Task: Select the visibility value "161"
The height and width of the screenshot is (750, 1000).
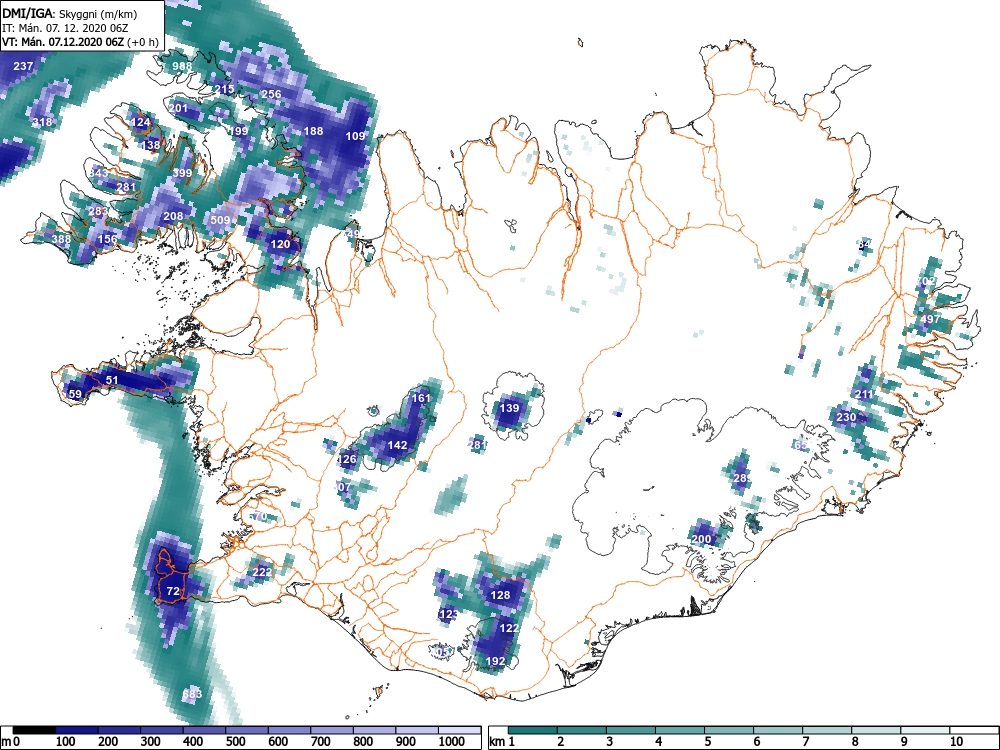Action: [x=421, y=398]
